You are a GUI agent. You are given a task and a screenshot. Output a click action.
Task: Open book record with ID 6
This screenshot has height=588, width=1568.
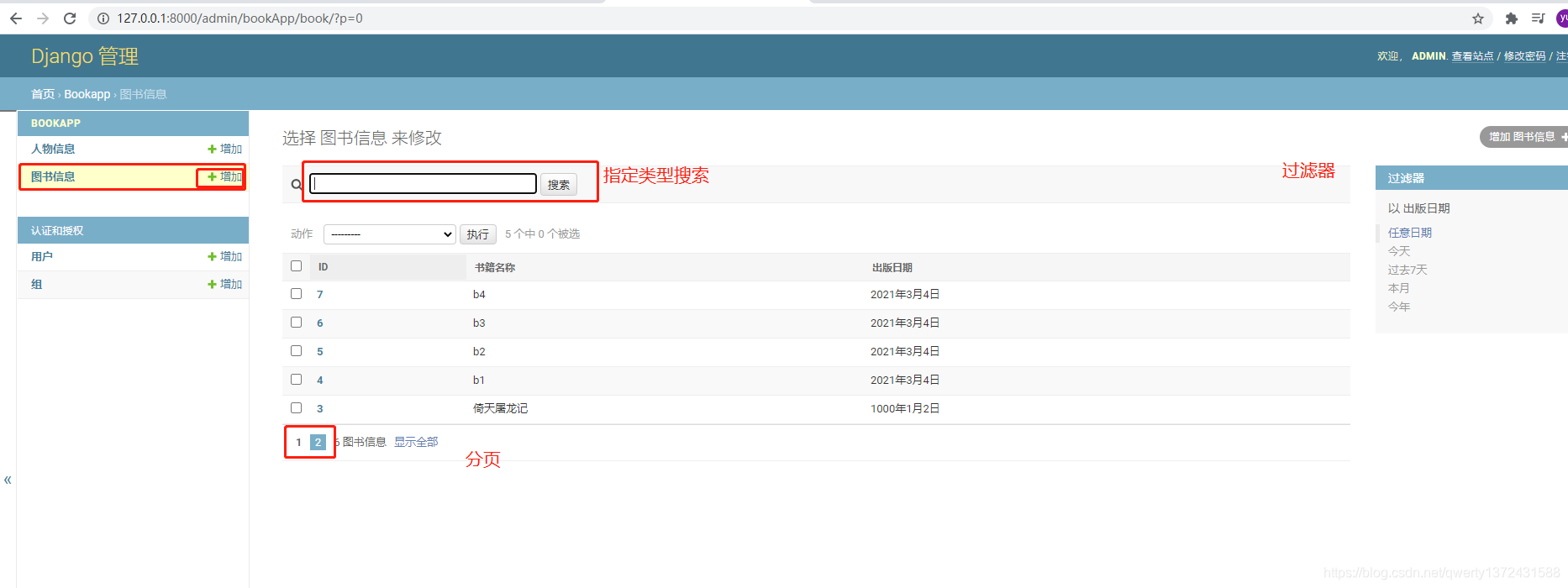coord(319,323)
